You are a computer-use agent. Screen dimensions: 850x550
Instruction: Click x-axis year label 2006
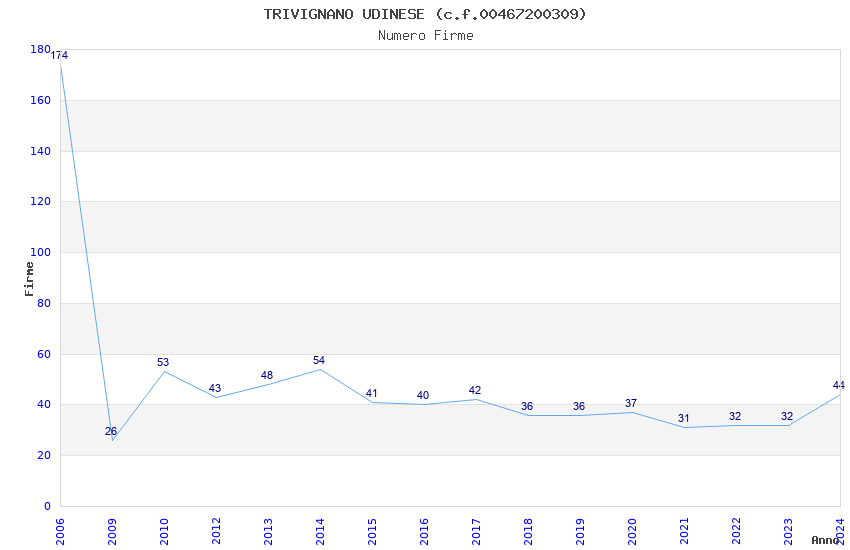pos(60,532)
